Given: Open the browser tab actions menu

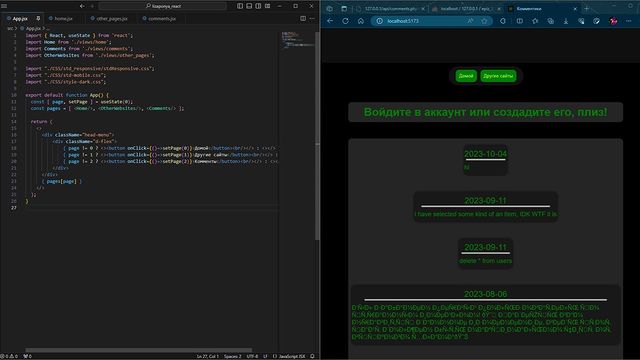Looking at the screenshot, I should pos(344,9).
